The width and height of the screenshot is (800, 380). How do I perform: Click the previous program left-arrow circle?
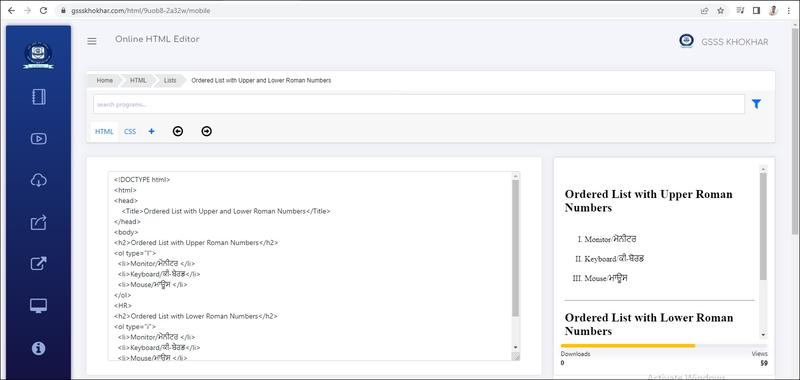[178, 132]
